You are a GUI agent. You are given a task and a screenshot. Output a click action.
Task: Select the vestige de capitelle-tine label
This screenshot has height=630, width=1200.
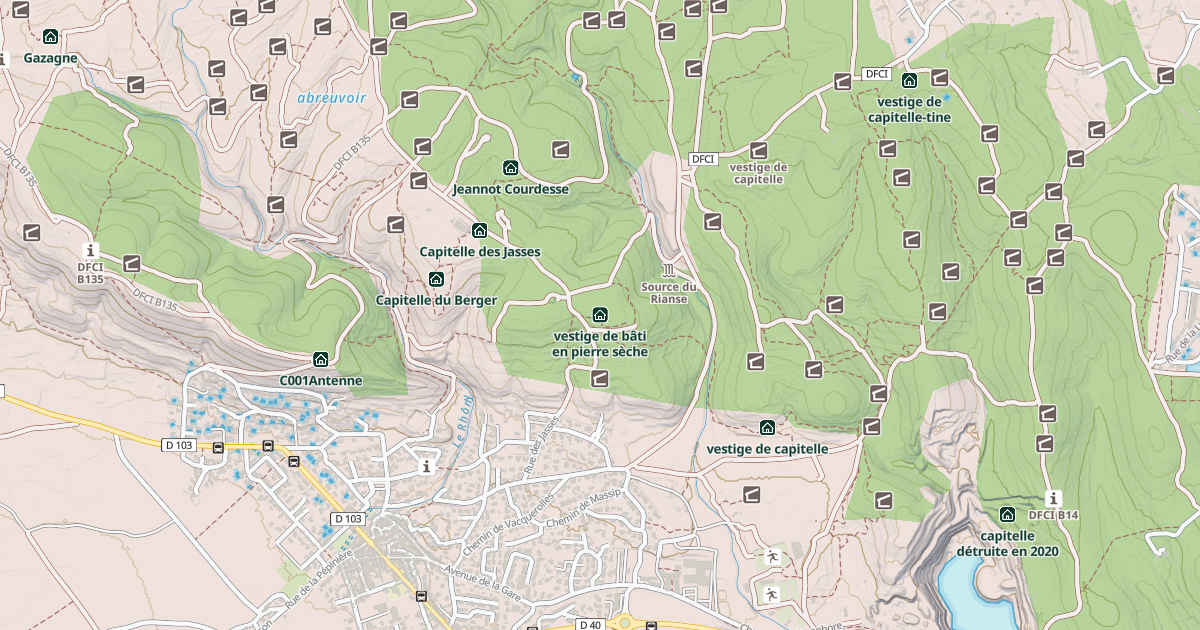[909, 109]
